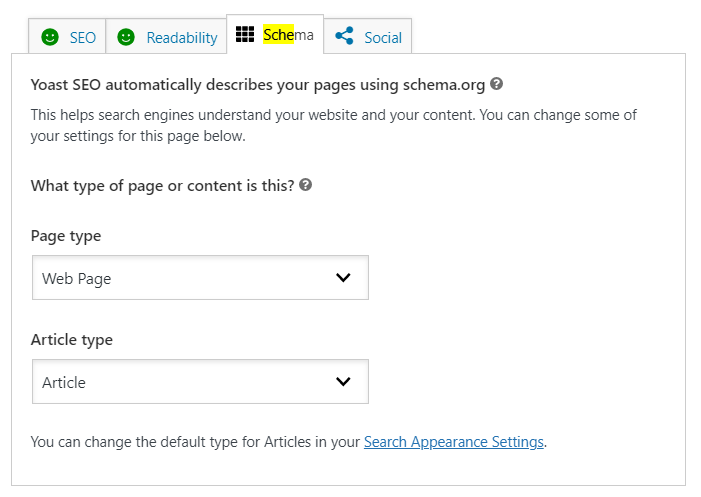Click the 'Page type' field label
This screenshot has width=701, height=497.
coord(66,236)
